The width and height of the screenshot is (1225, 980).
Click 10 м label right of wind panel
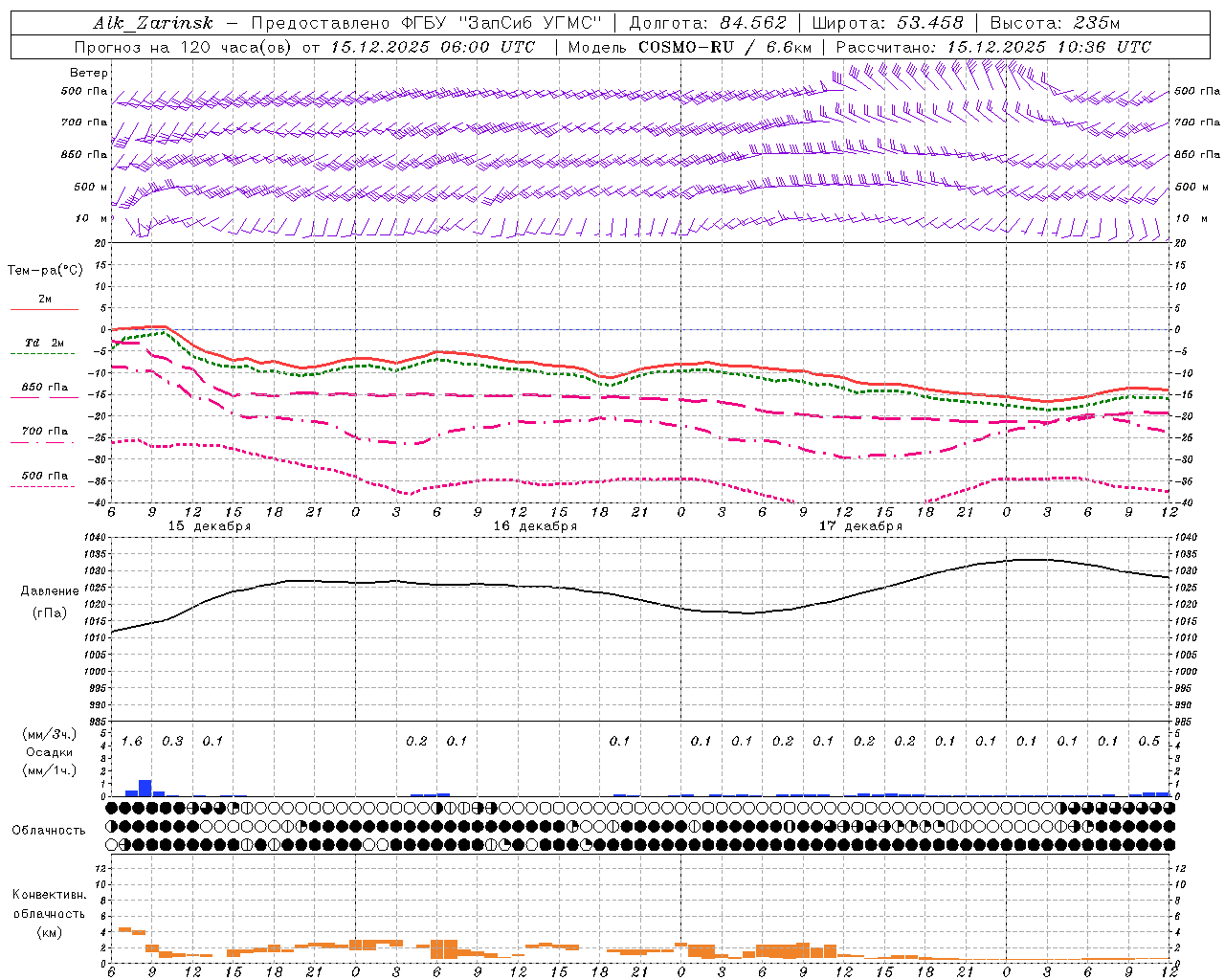tap(1192, 218)
